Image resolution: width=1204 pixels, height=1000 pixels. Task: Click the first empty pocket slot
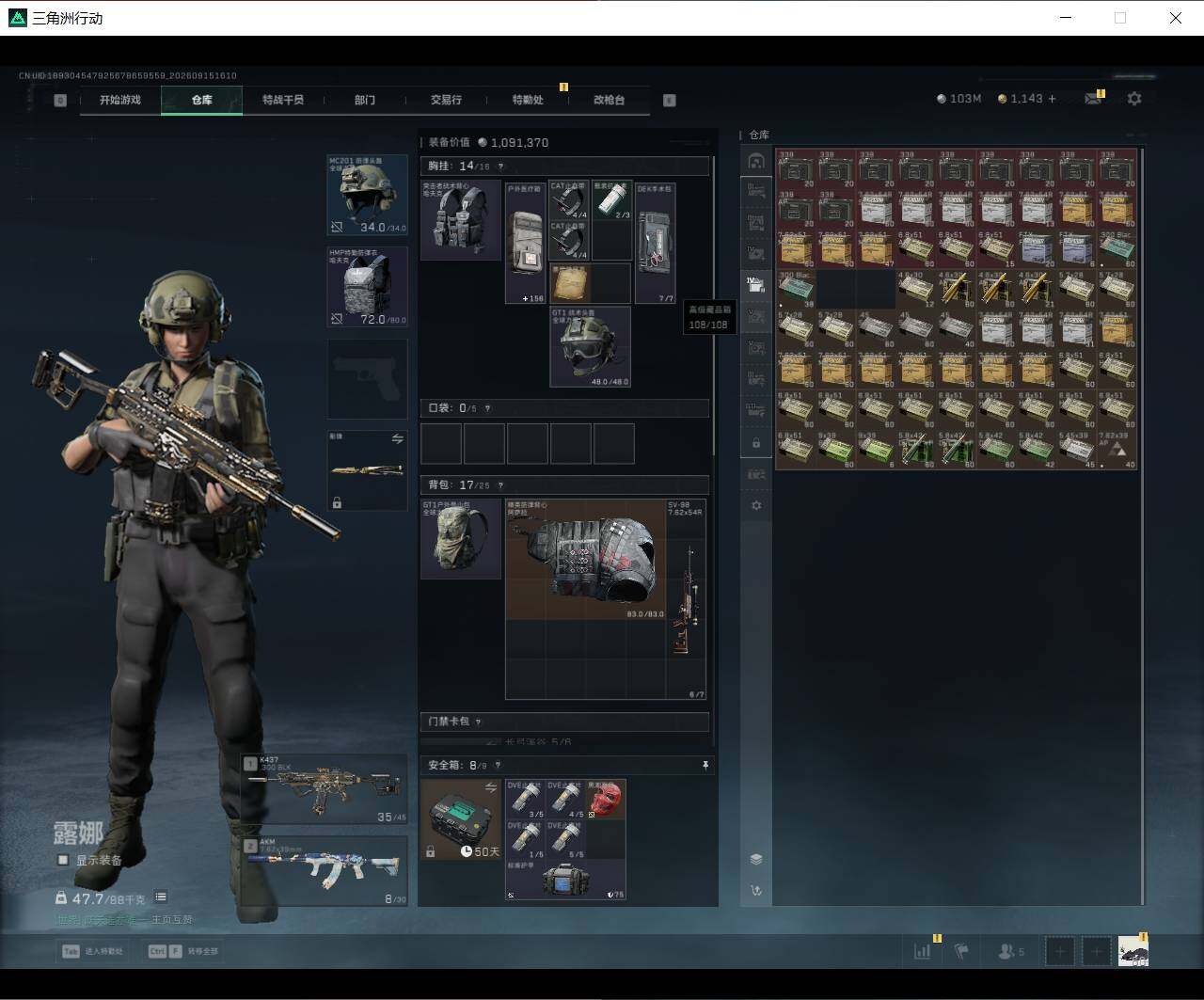(441, 443)
